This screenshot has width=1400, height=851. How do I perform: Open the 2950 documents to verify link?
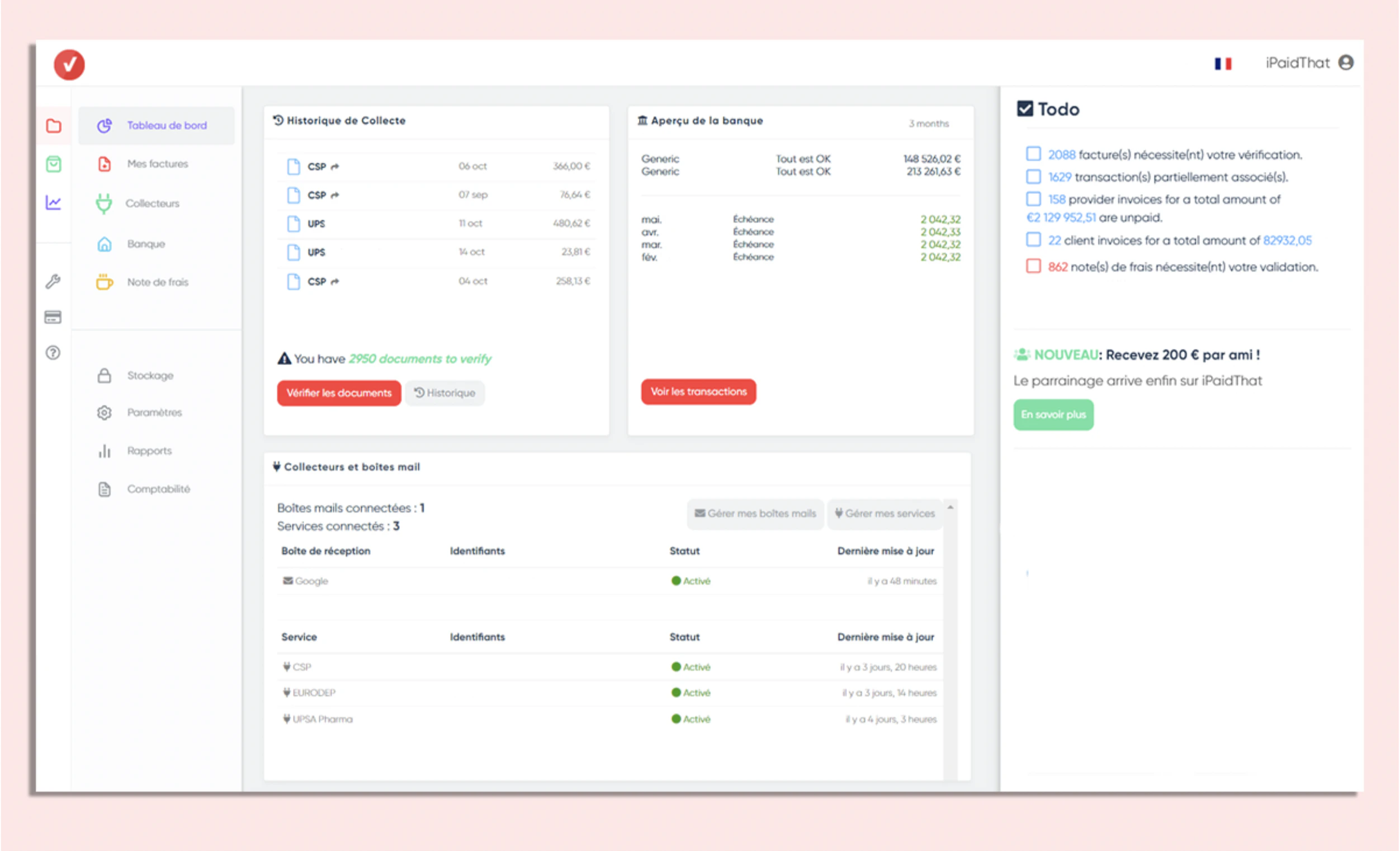420,359
